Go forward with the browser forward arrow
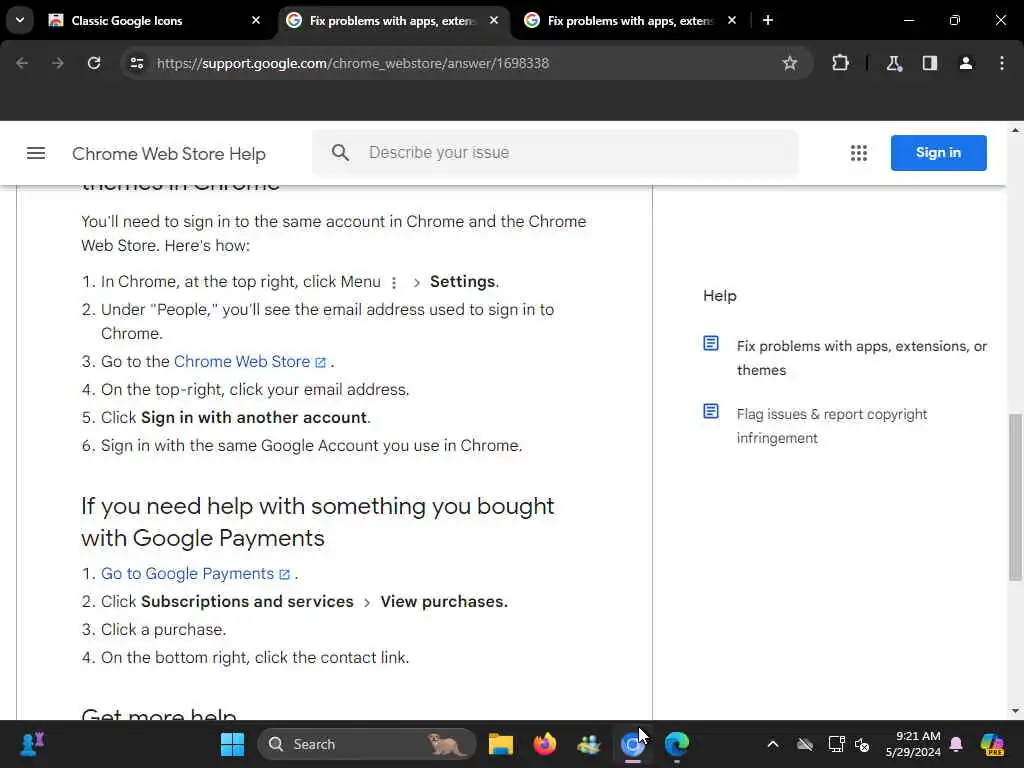1024x768 pixels. pos(58,63)
